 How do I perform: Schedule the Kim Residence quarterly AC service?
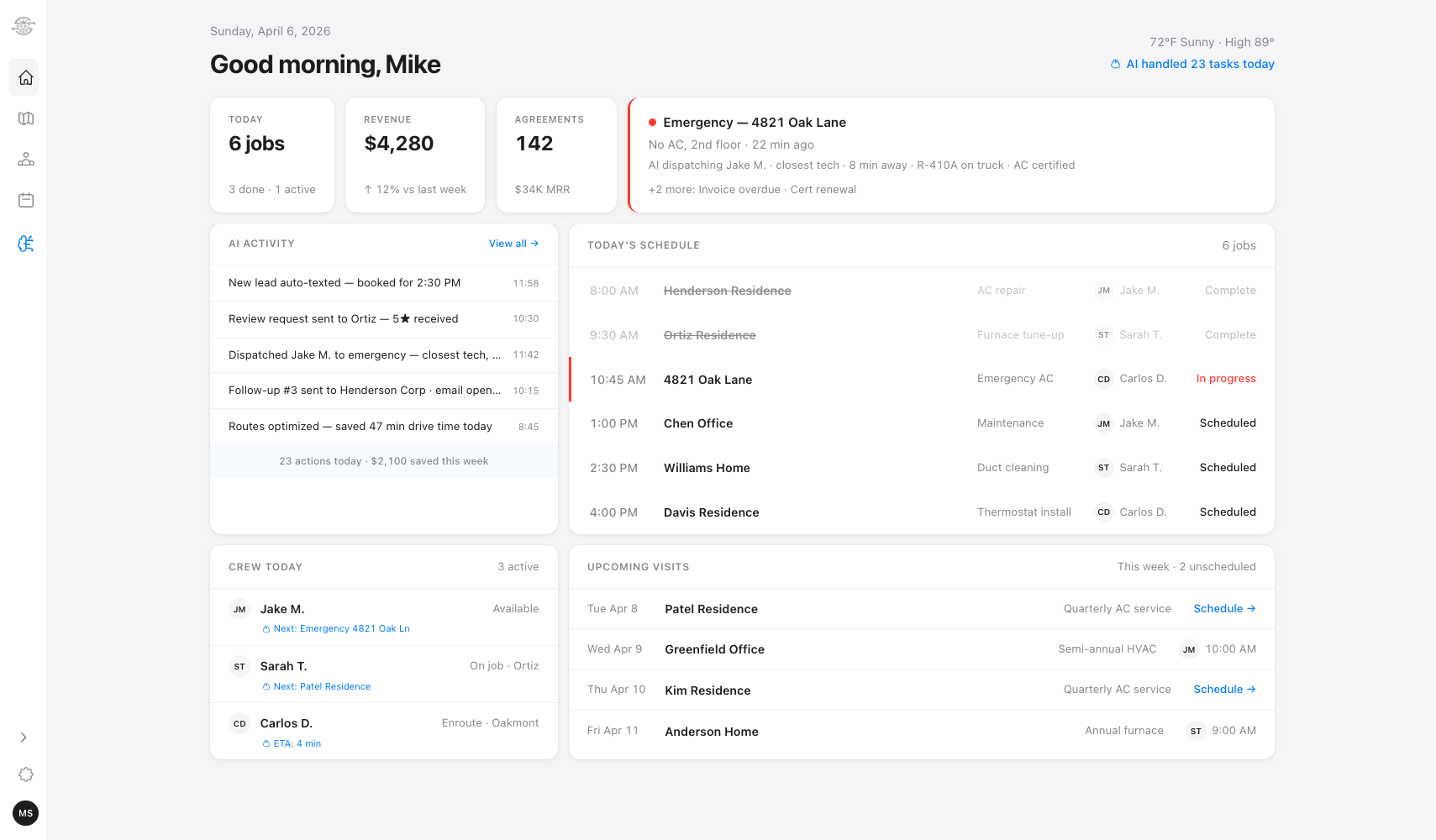click(1223, 689)
